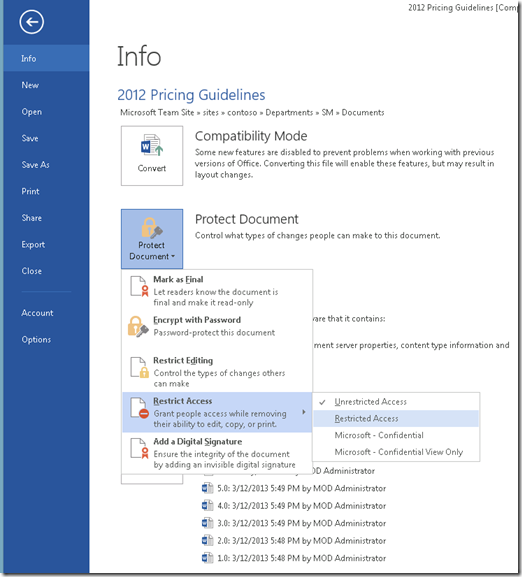Screen dimensions: 522x577
Task: Click the Protect Document section heading
Action: 247,219
